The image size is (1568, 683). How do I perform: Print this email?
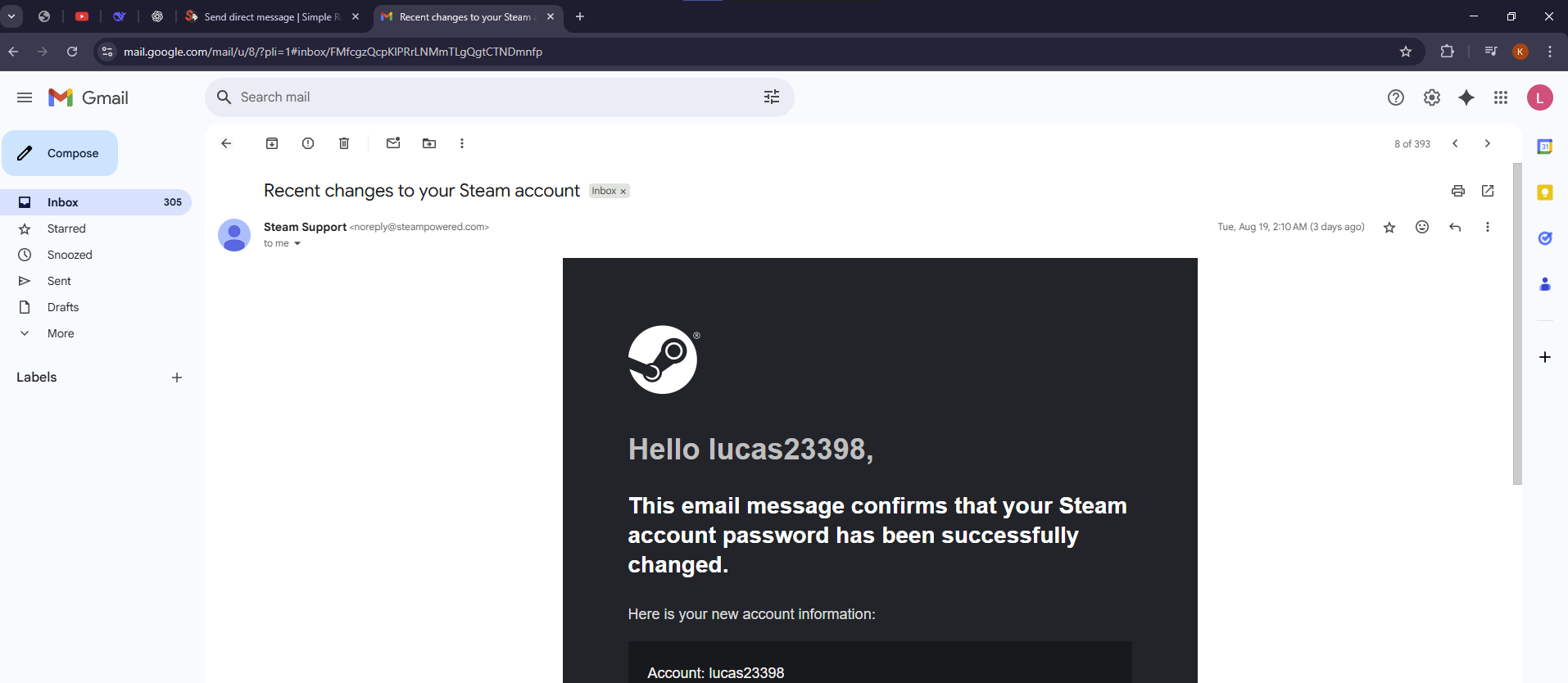point(1458,191)
